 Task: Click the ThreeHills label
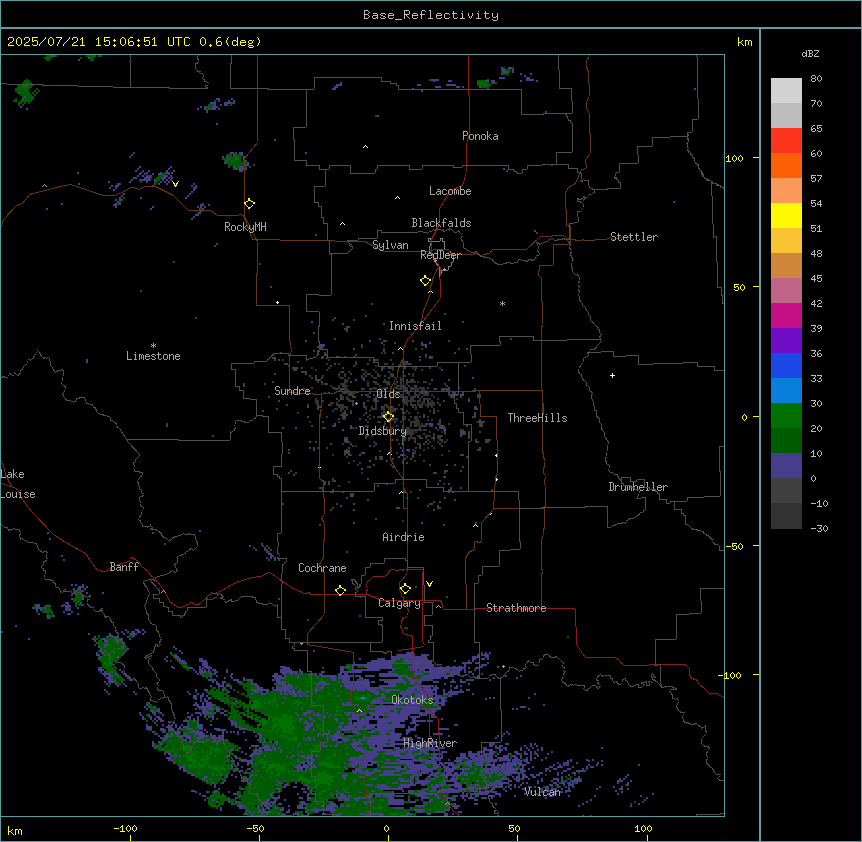tap(537, 418)
